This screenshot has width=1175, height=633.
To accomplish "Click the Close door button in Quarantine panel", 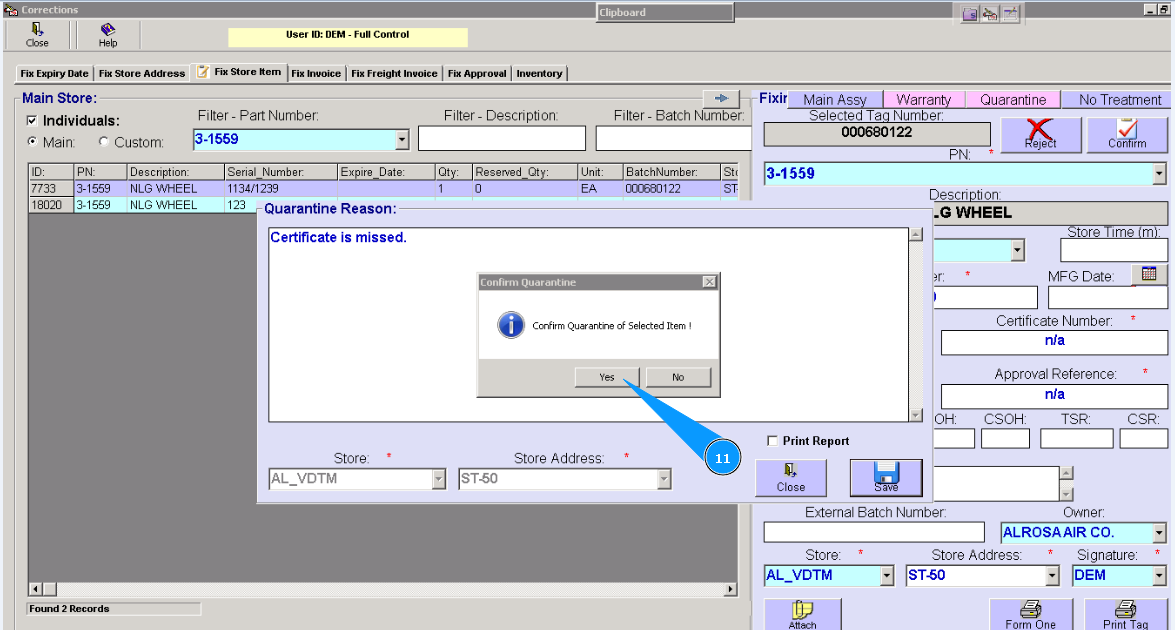I will (791, 477).
